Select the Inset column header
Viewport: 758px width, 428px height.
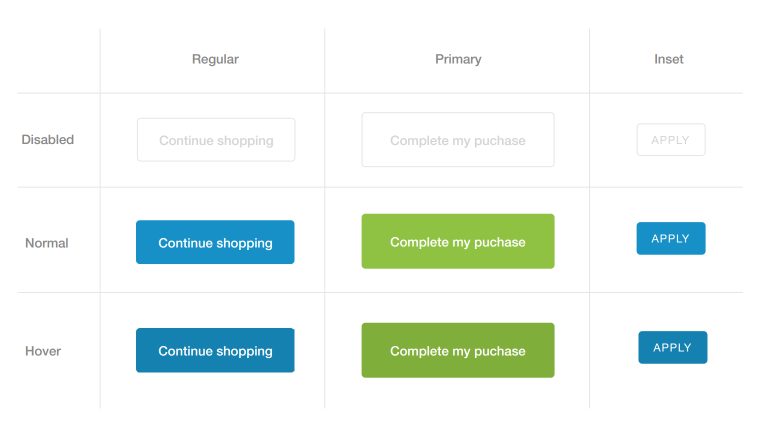pos(669,59)
